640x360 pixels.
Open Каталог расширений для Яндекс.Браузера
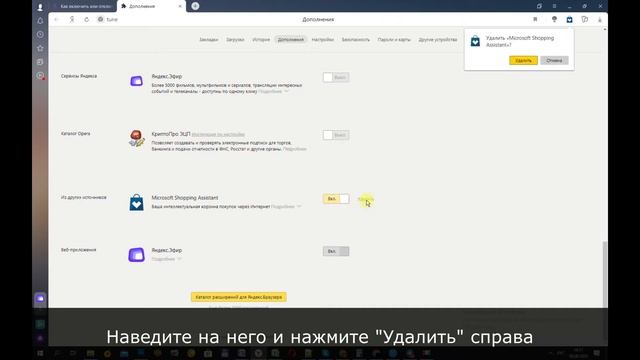pos(239,297)
